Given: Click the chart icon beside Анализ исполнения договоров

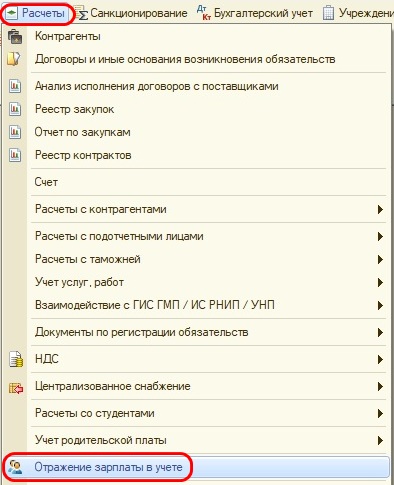Looking at the screenshot, I should pyautogui.click(x=15, y=86).
